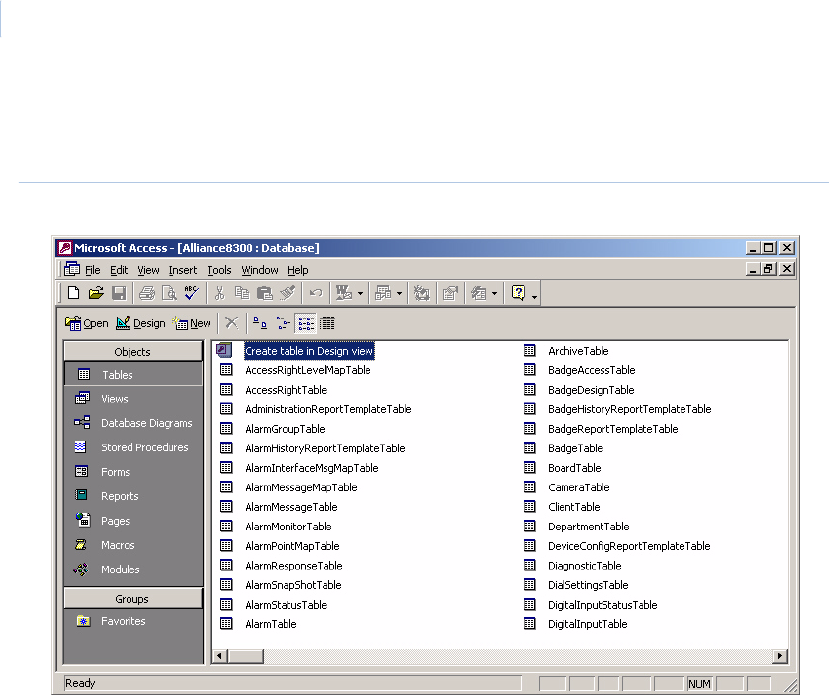Click the horizontal scrollbar left arrow
Viewport: 829px width, 695px height.
pos(220,656)
